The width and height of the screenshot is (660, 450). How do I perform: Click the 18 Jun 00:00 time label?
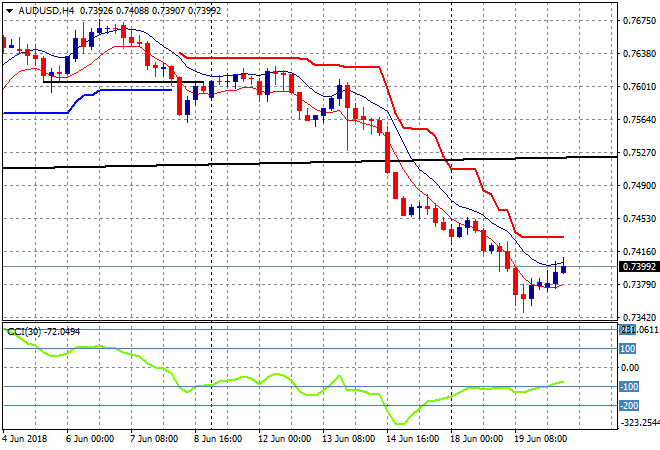pyautogui.click(x=476, y=439)
